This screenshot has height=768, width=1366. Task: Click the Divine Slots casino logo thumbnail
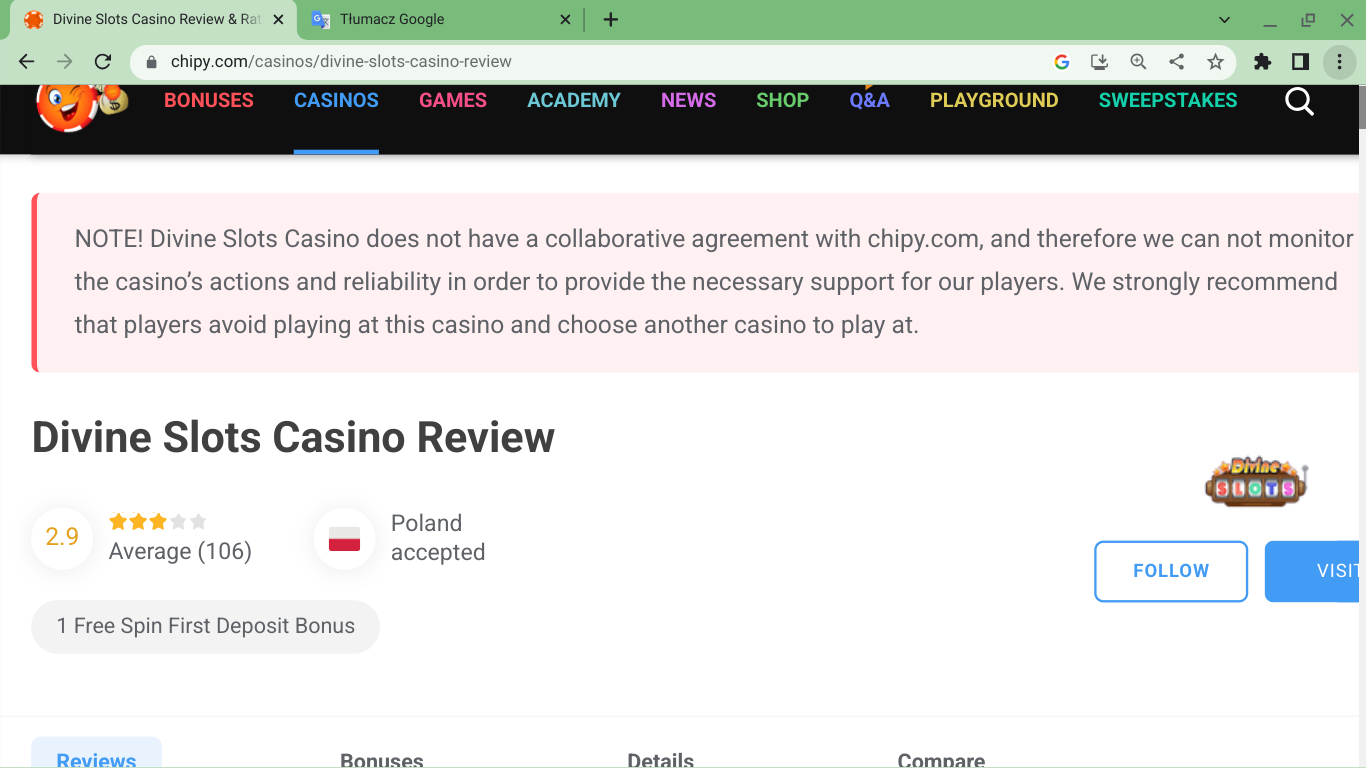(x=1256, y=482)
